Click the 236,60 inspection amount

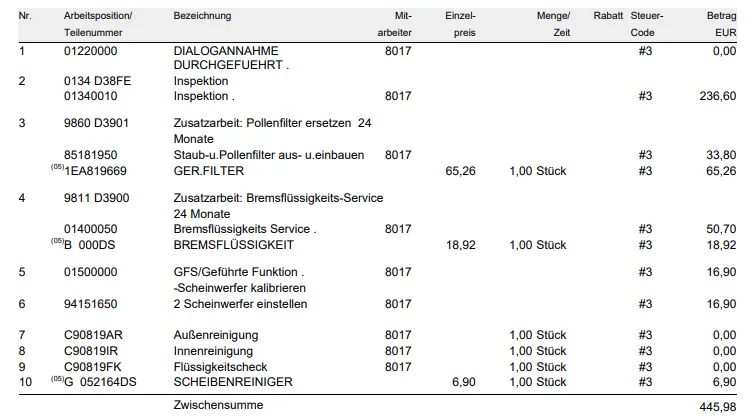pos(719,96)
